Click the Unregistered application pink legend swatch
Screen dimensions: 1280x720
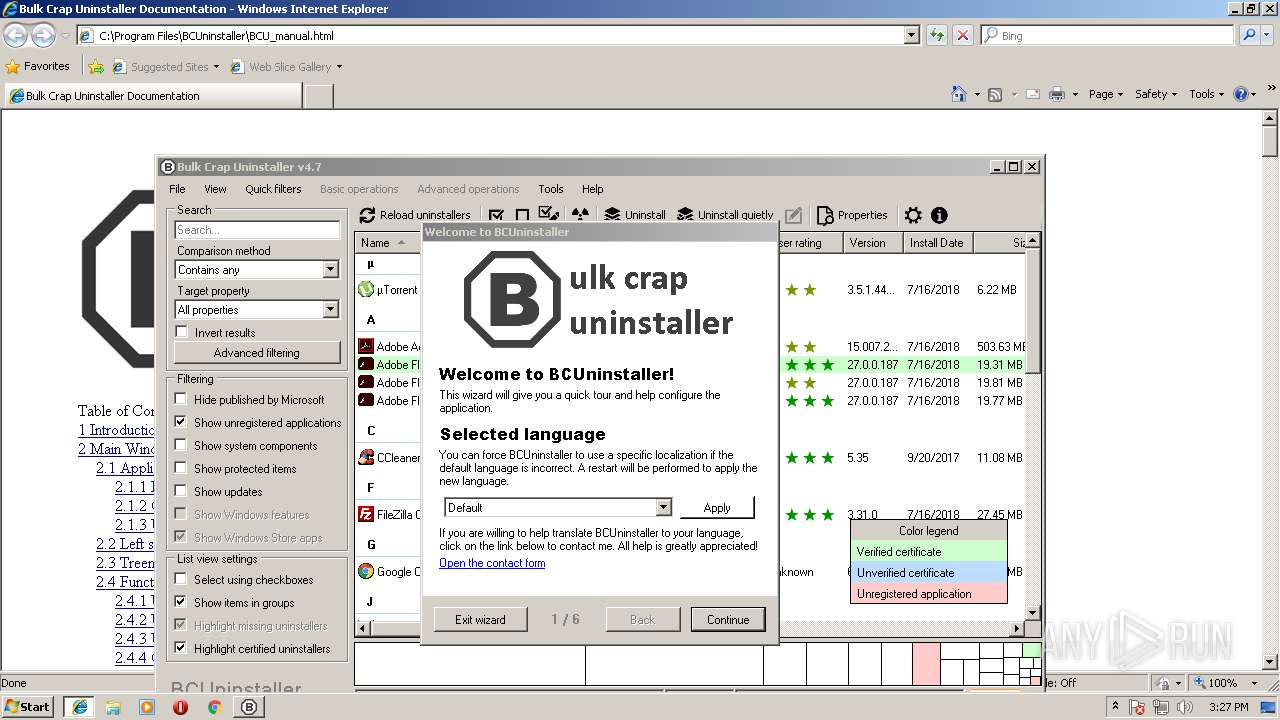point(928,594)
